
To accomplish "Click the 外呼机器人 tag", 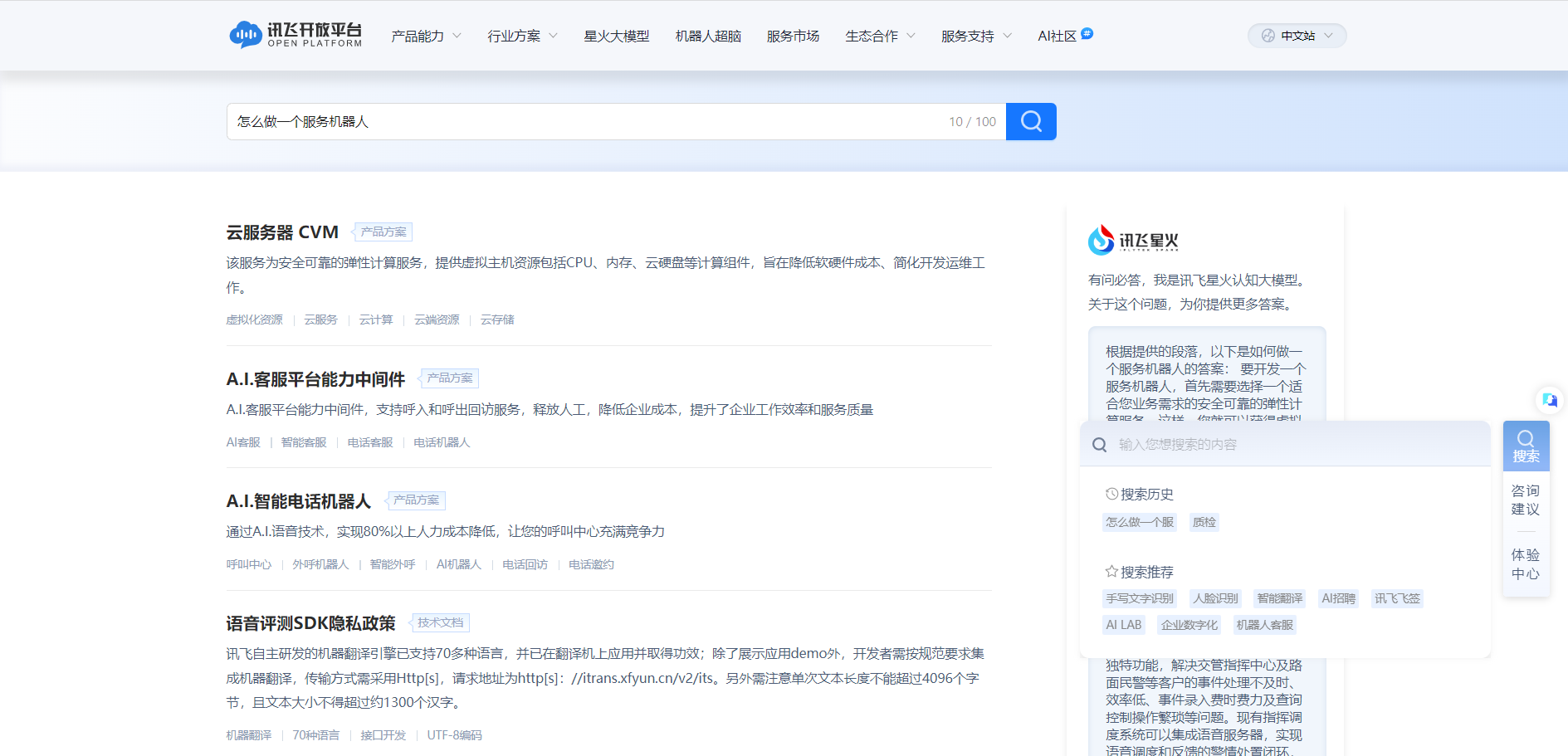I will point(320,564).
